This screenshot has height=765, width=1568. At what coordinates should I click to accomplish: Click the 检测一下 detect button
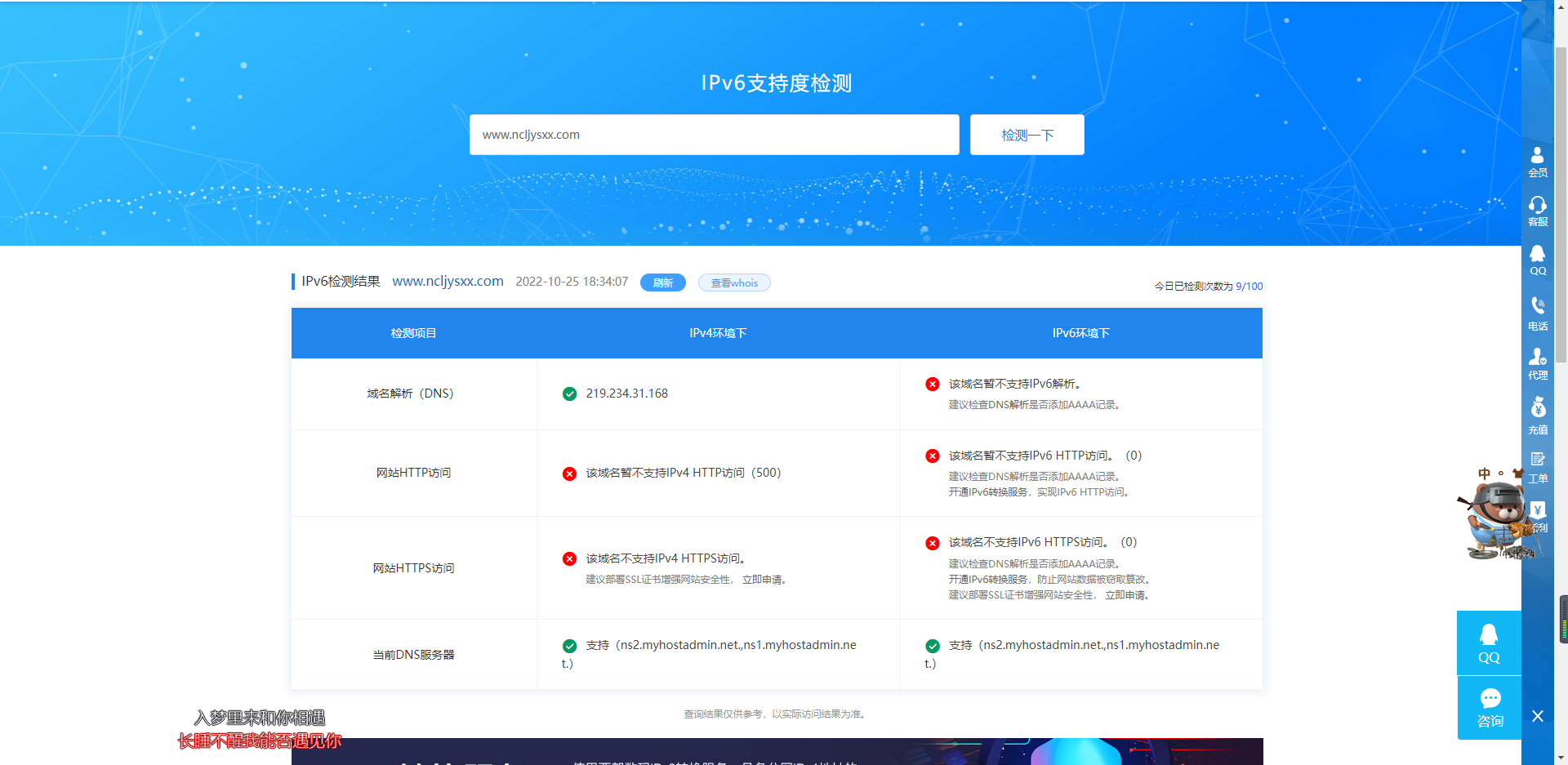(x=1027, y=135)
